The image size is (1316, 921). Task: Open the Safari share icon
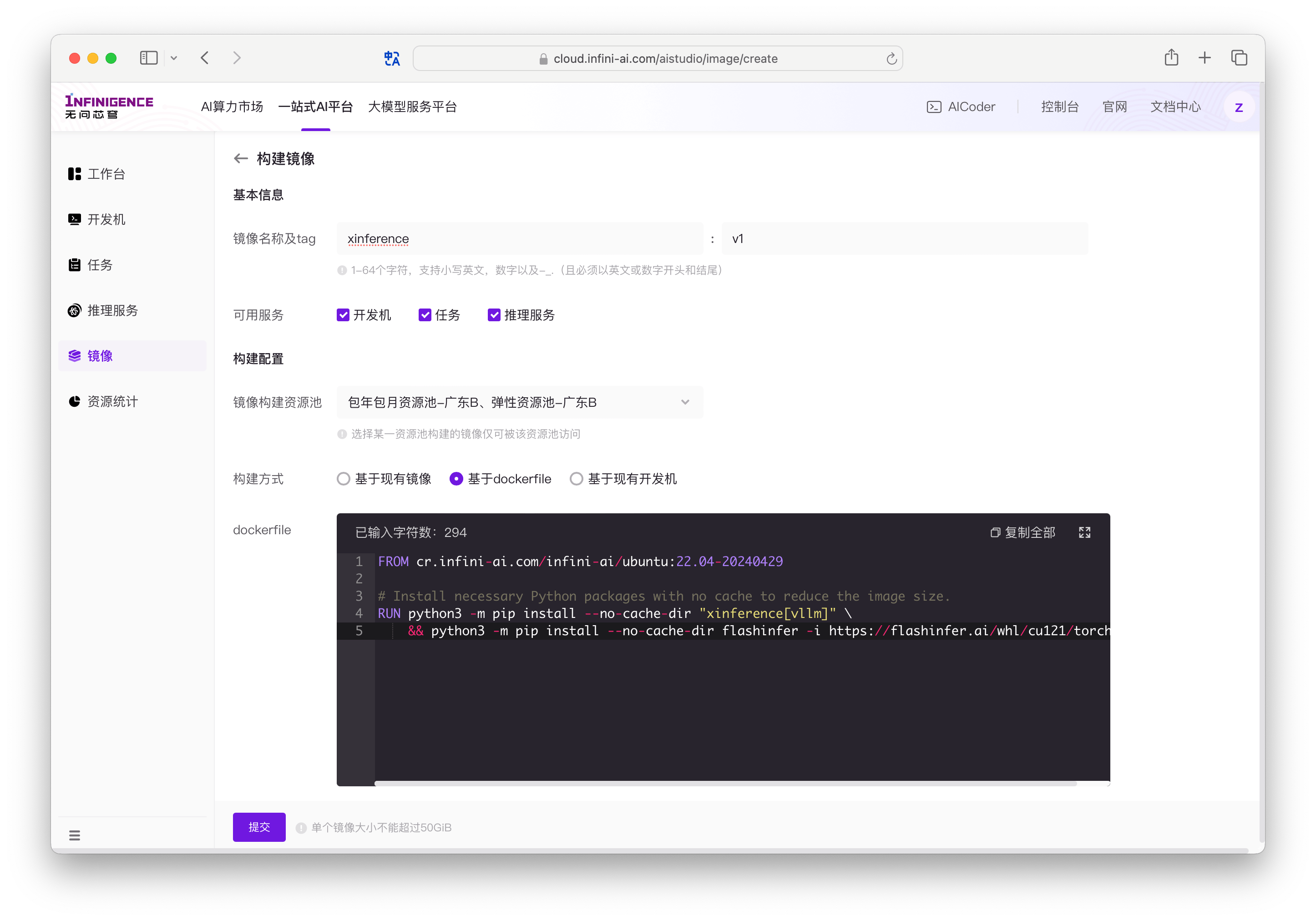[x=1171, y=57]
